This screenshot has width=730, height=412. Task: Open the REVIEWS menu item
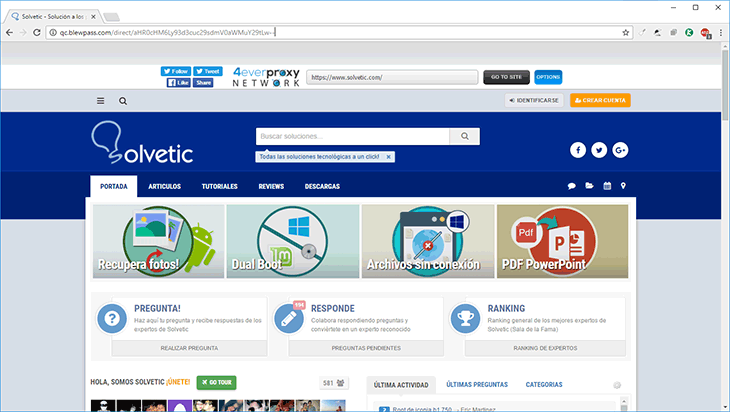271,186
